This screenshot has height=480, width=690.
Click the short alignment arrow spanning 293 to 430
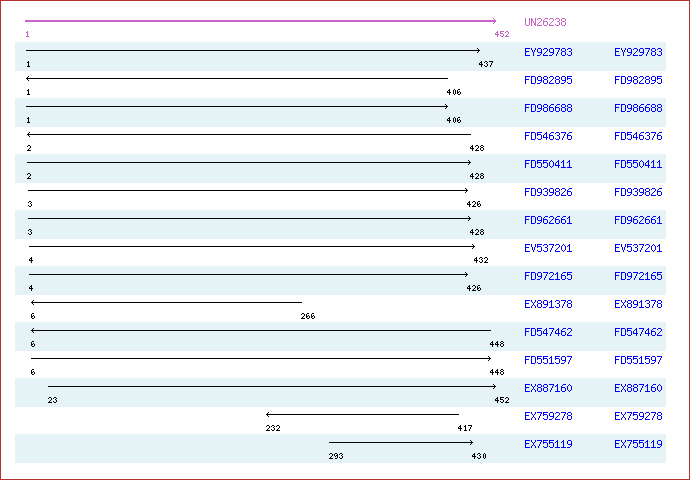pos(401,442)
